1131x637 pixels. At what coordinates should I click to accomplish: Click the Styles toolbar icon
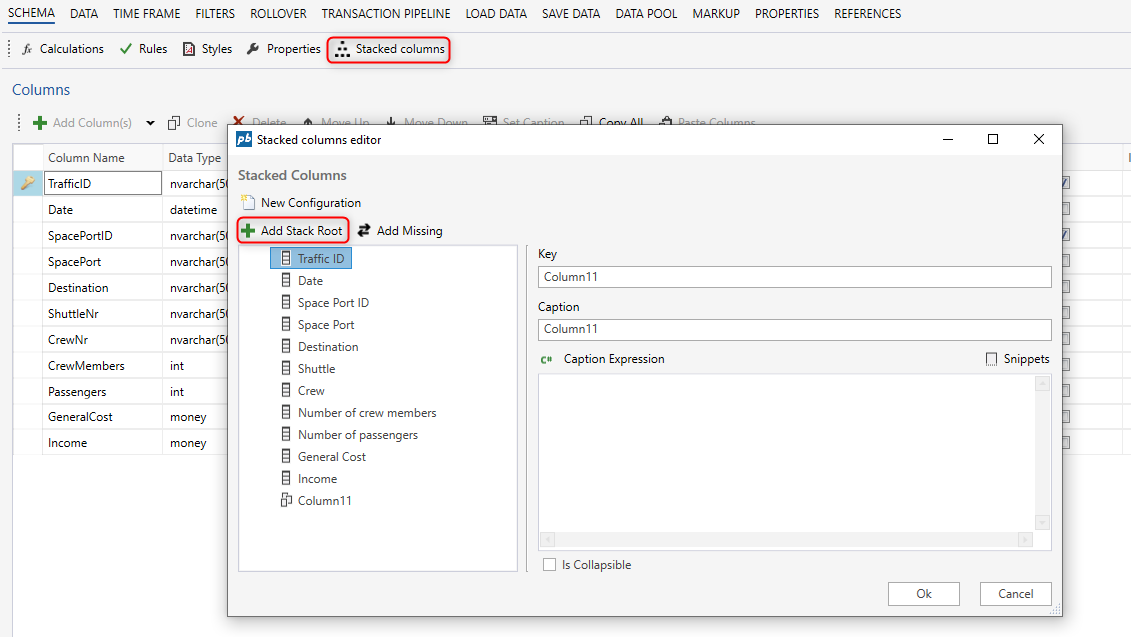[x=189, y=49]
